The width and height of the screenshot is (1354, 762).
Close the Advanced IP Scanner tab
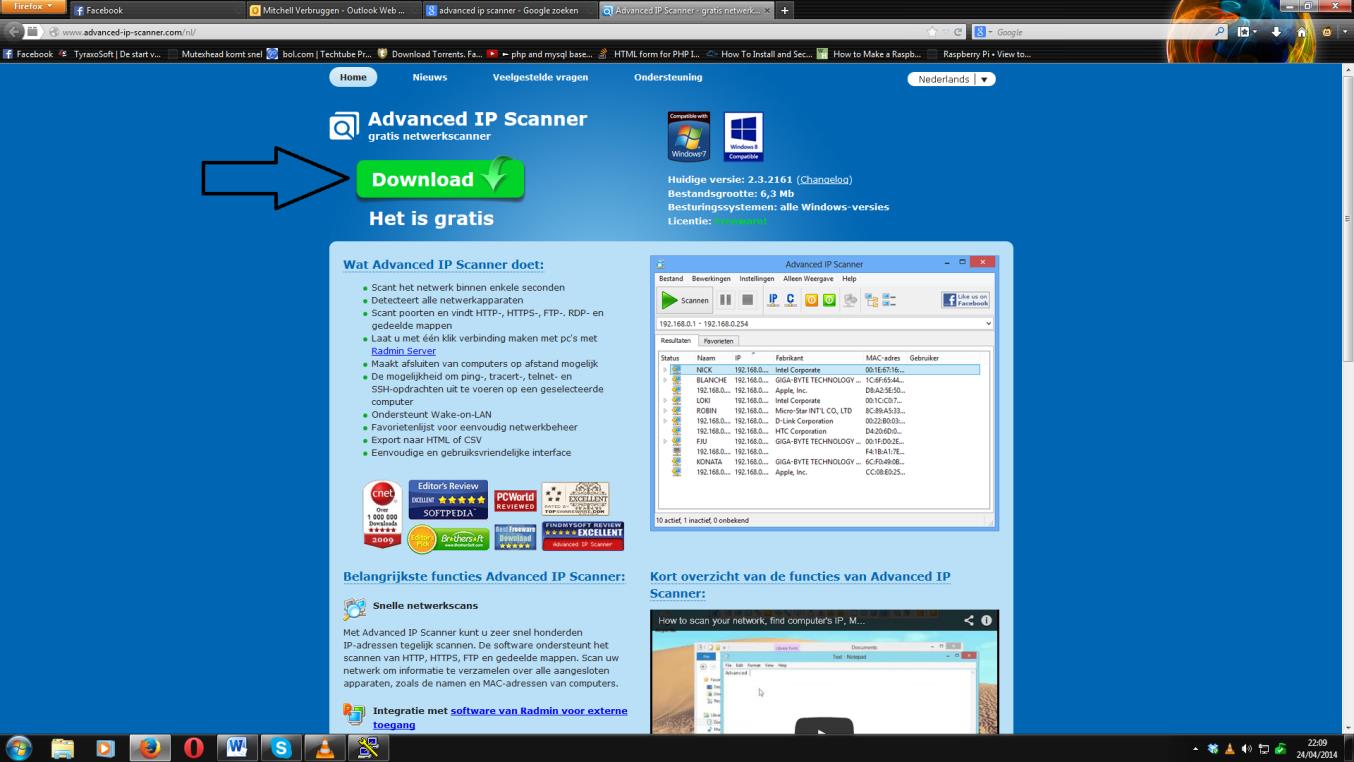click(767, 10)
